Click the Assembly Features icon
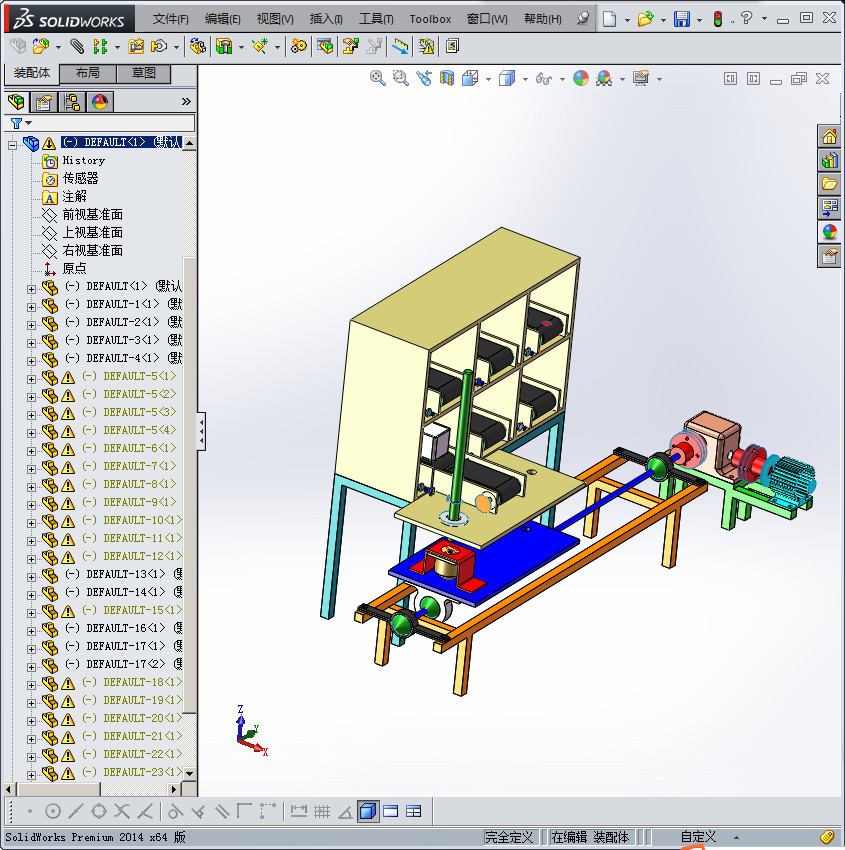The image size is (845, 850). click(224, 46)
